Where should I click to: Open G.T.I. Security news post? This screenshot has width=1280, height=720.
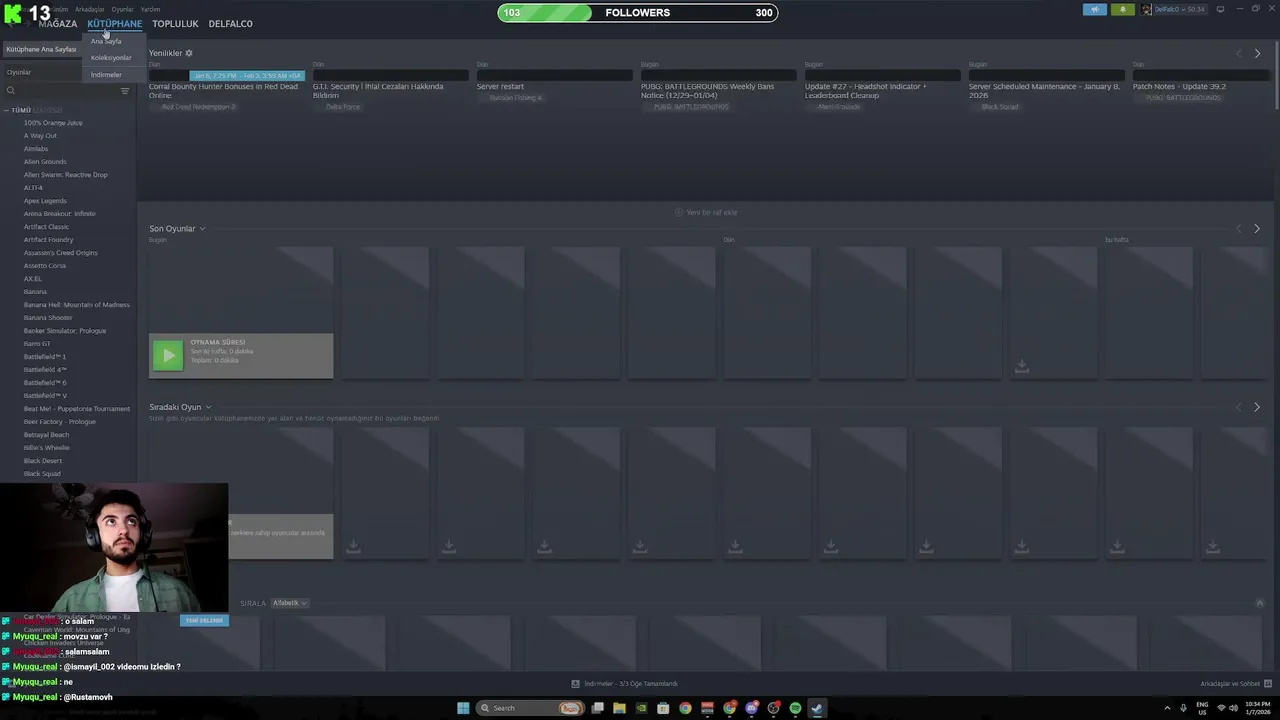[x=378, y=91]
